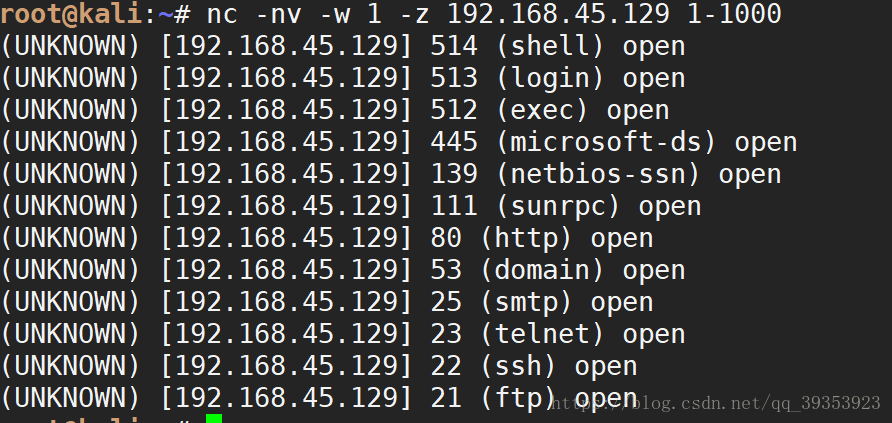Click the port 21 (ftp) entry
Screen dimensions: 892x423
click(493, 397)
